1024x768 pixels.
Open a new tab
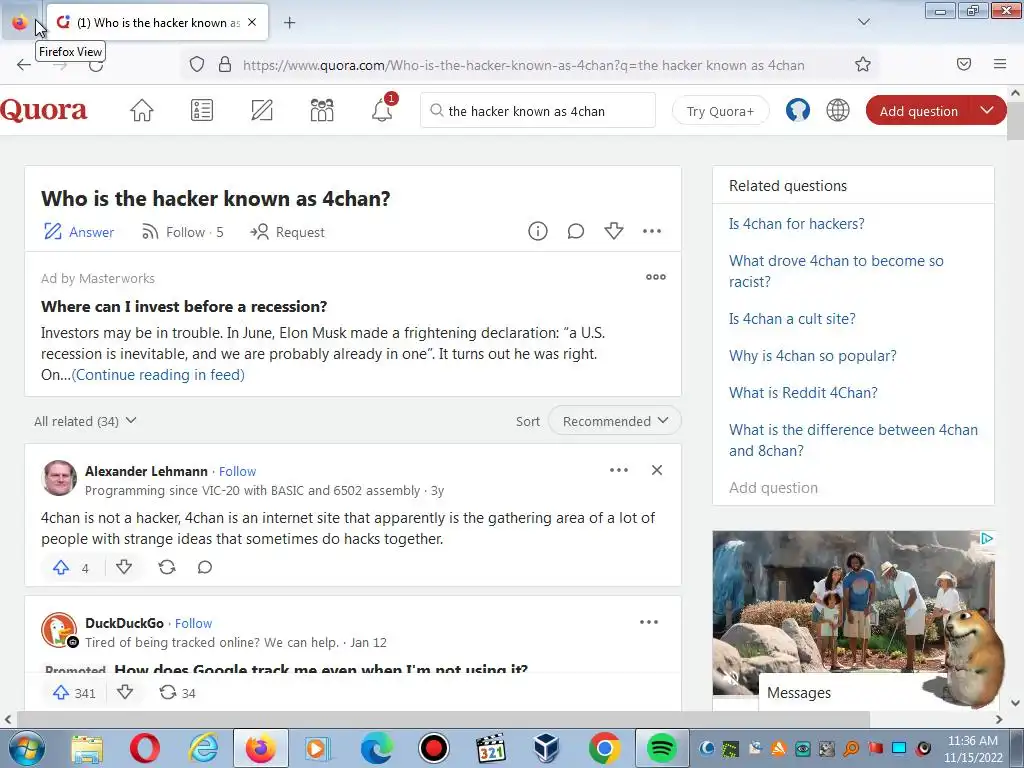[x=289, y=23]
